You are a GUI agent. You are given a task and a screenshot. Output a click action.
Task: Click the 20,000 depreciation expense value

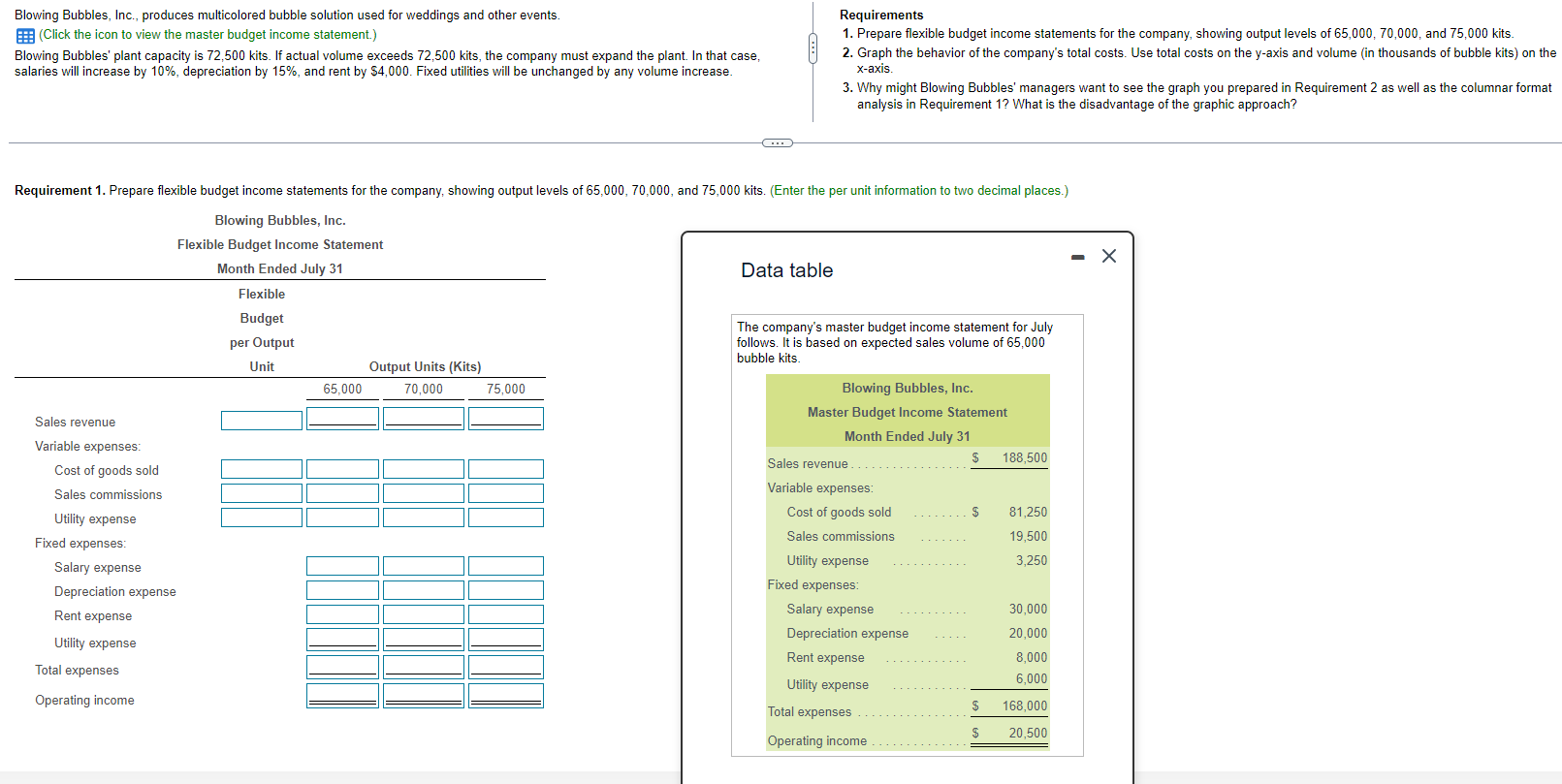pos(1028,634)
